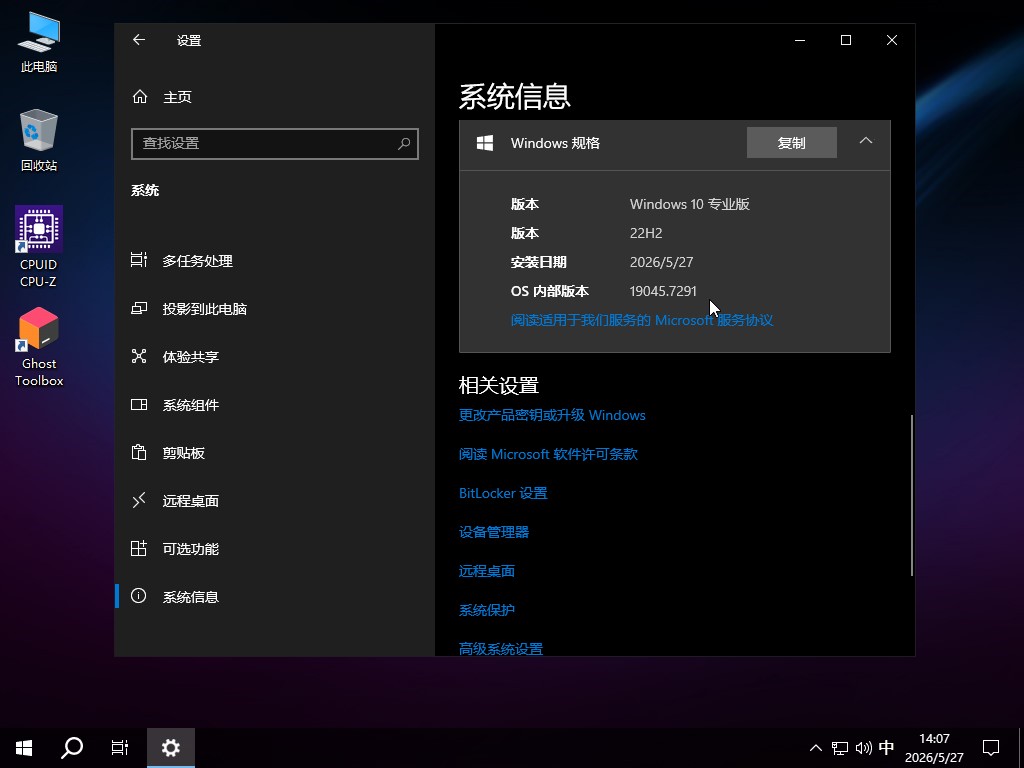The image size is (1024, 768).
Task: Click the 剪贴板 sidebar icon
Action: pyautogui.click(x=138, y=452)
